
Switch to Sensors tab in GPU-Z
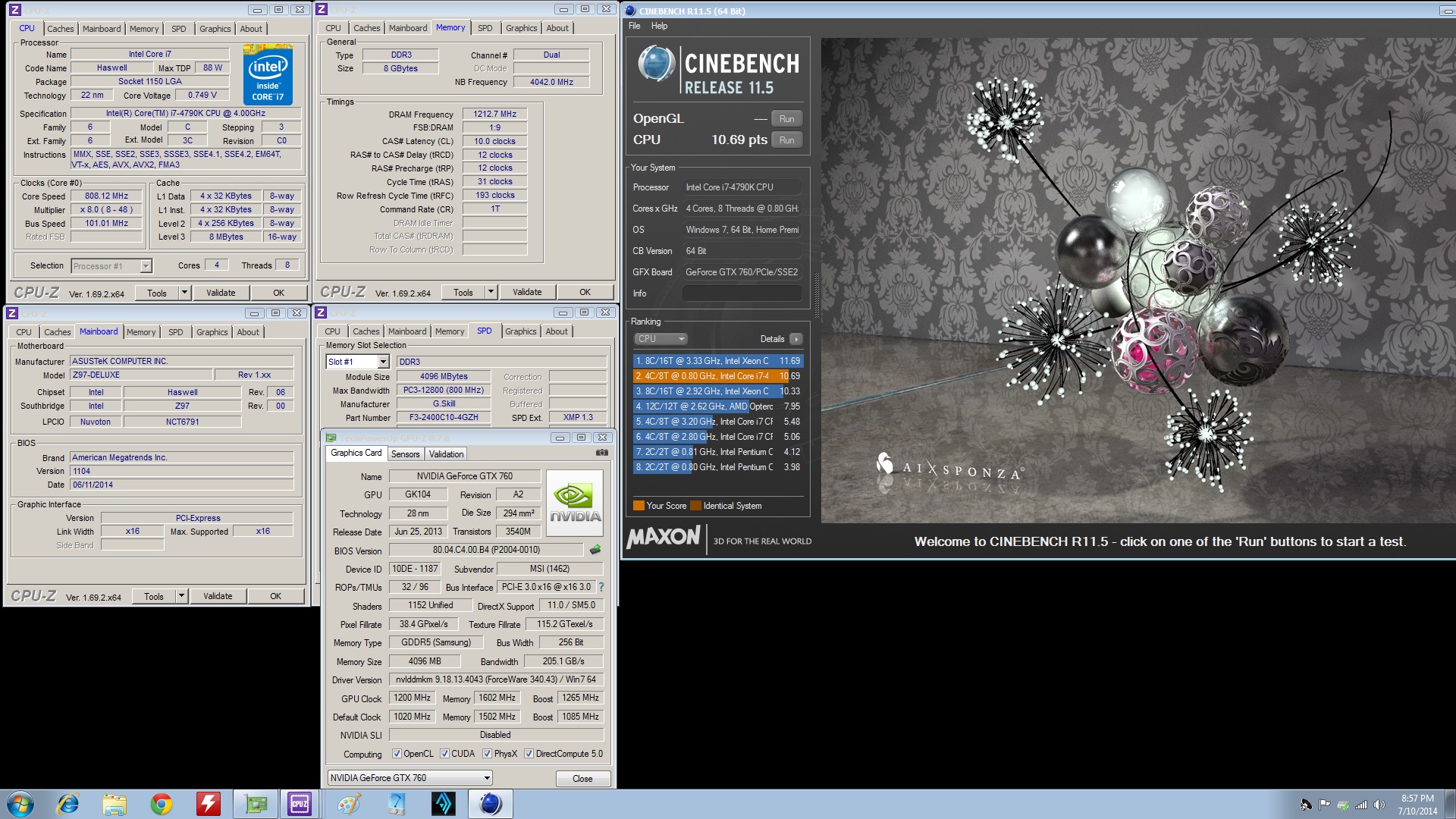(x=405, y=454)
